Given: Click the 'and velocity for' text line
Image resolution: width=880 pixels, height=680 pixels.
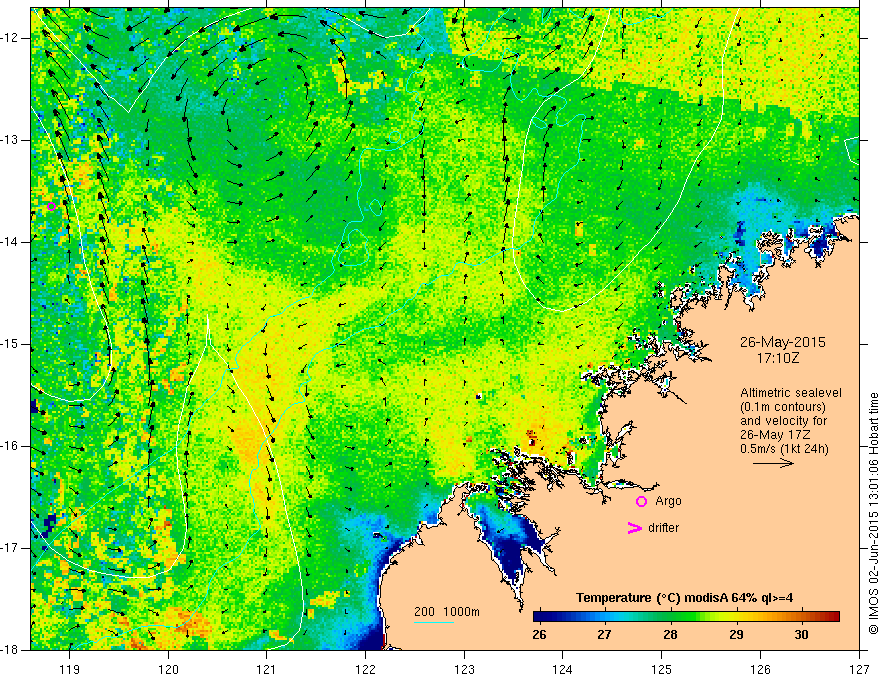Looking at the screenshot, I should click(783, 421).
